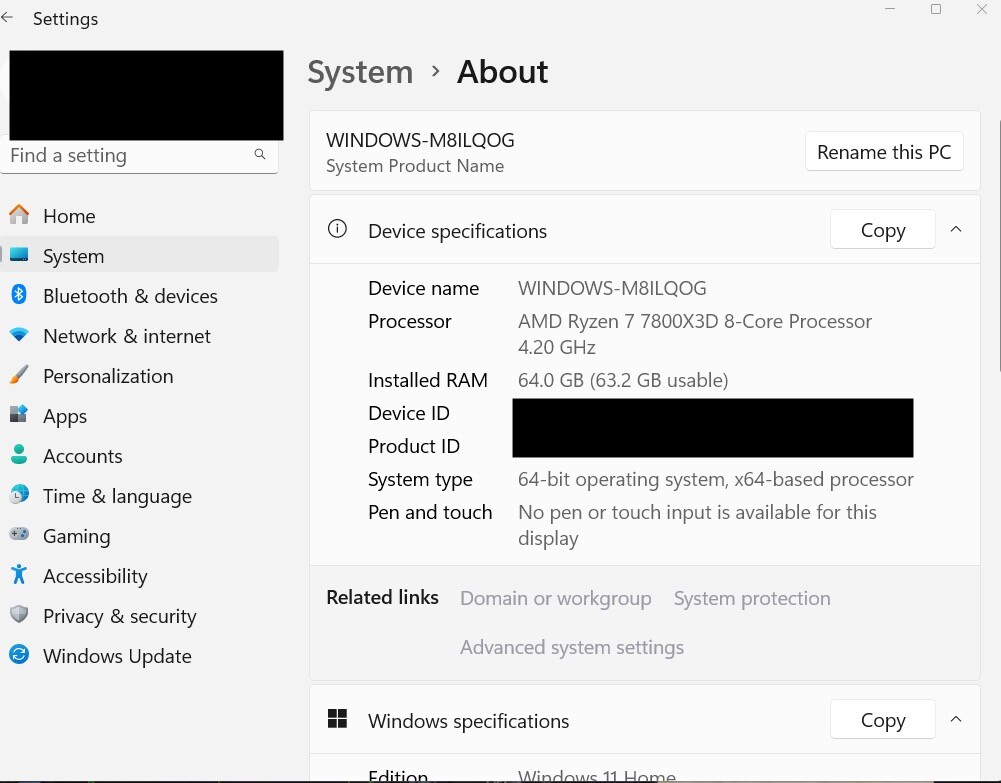Click the Apps icon in sidebar
1001x783 pixels.
(x=19, y=415)
